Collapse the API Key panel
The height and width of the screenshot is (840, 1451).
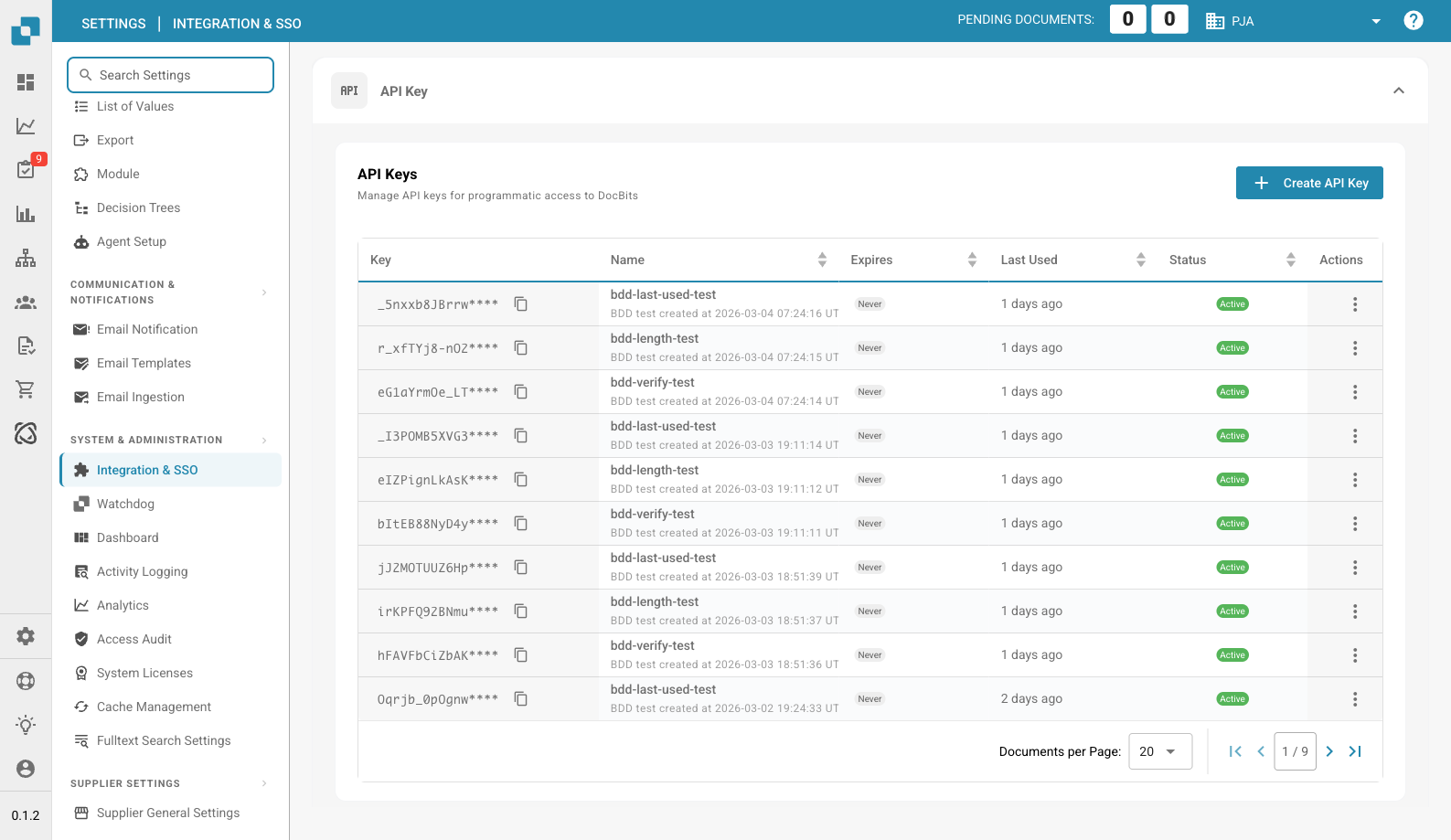[1399, 90]
